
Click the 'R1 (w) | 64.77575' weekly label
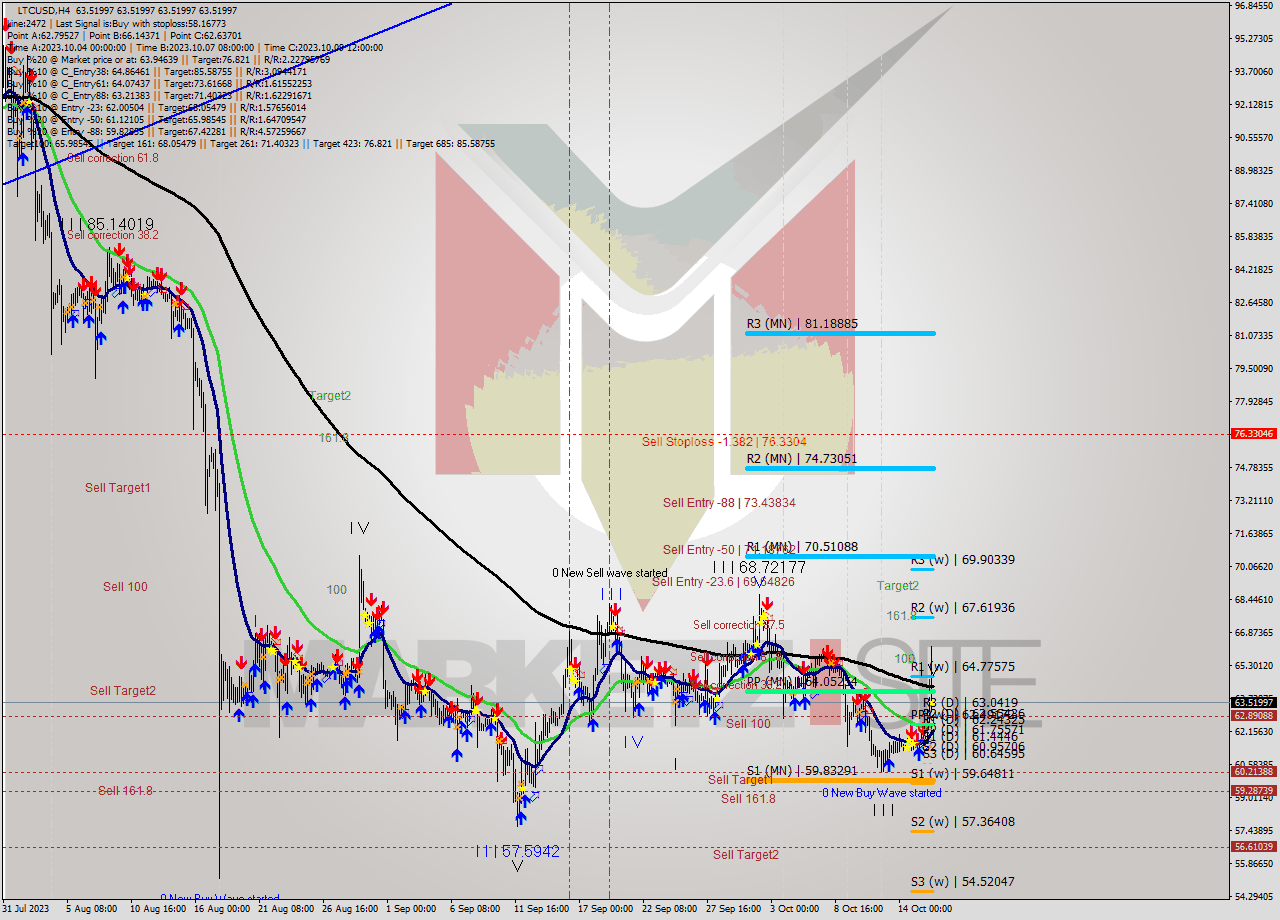pos(963,667)
